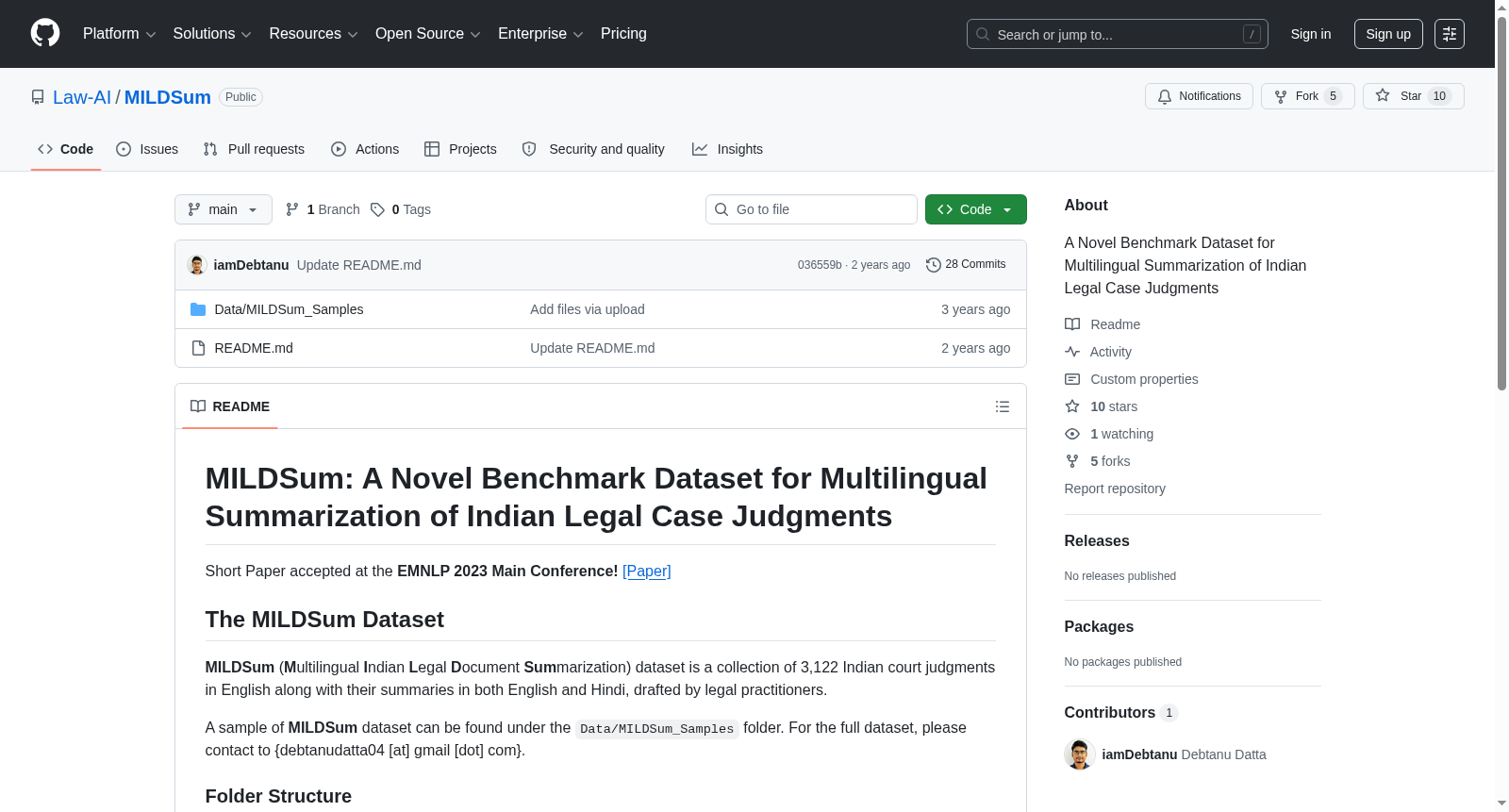The height and width of the screenshot is (812, 1509).
Task: Click the eye icon beside 1 watching
Action: click(x=1072, y=434)
